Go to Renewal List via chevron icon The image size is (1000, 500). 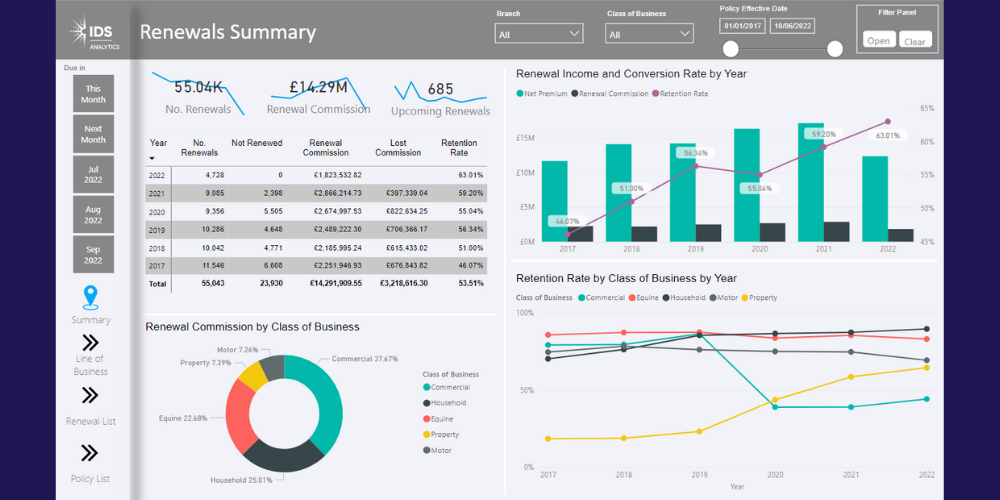pyautogui.click(x=90, y=395)
